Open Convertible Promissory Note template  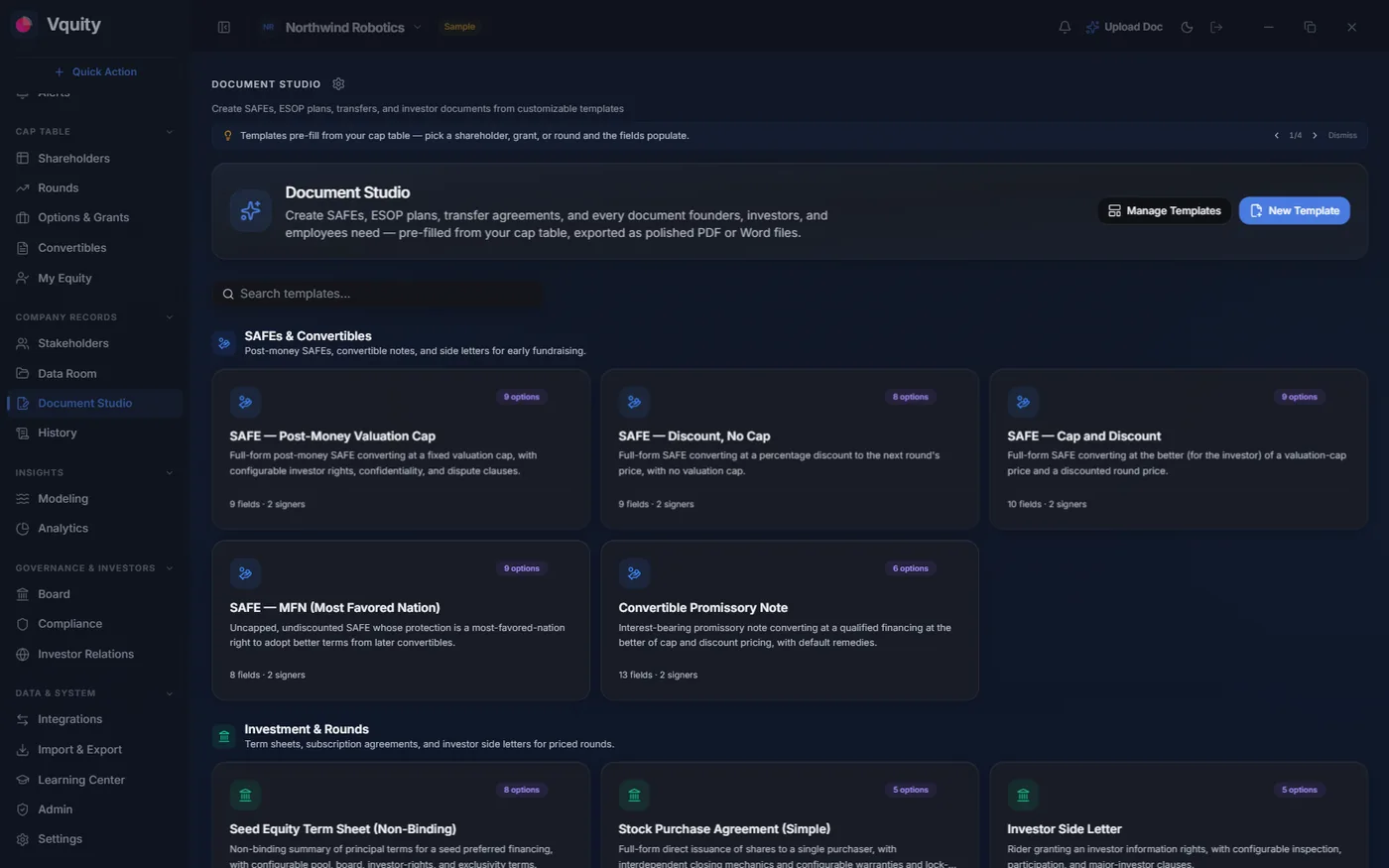(790, 620)
